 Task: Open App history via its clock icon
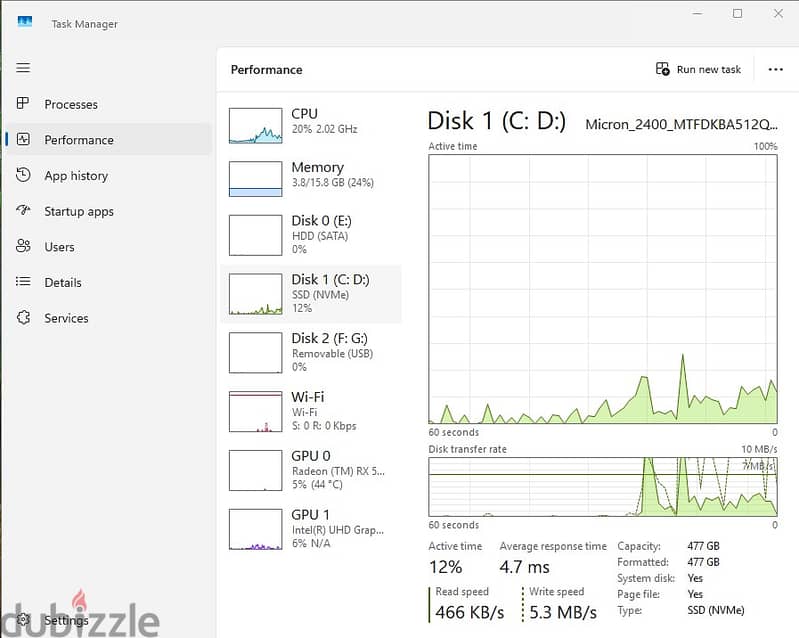click(23, 175)
